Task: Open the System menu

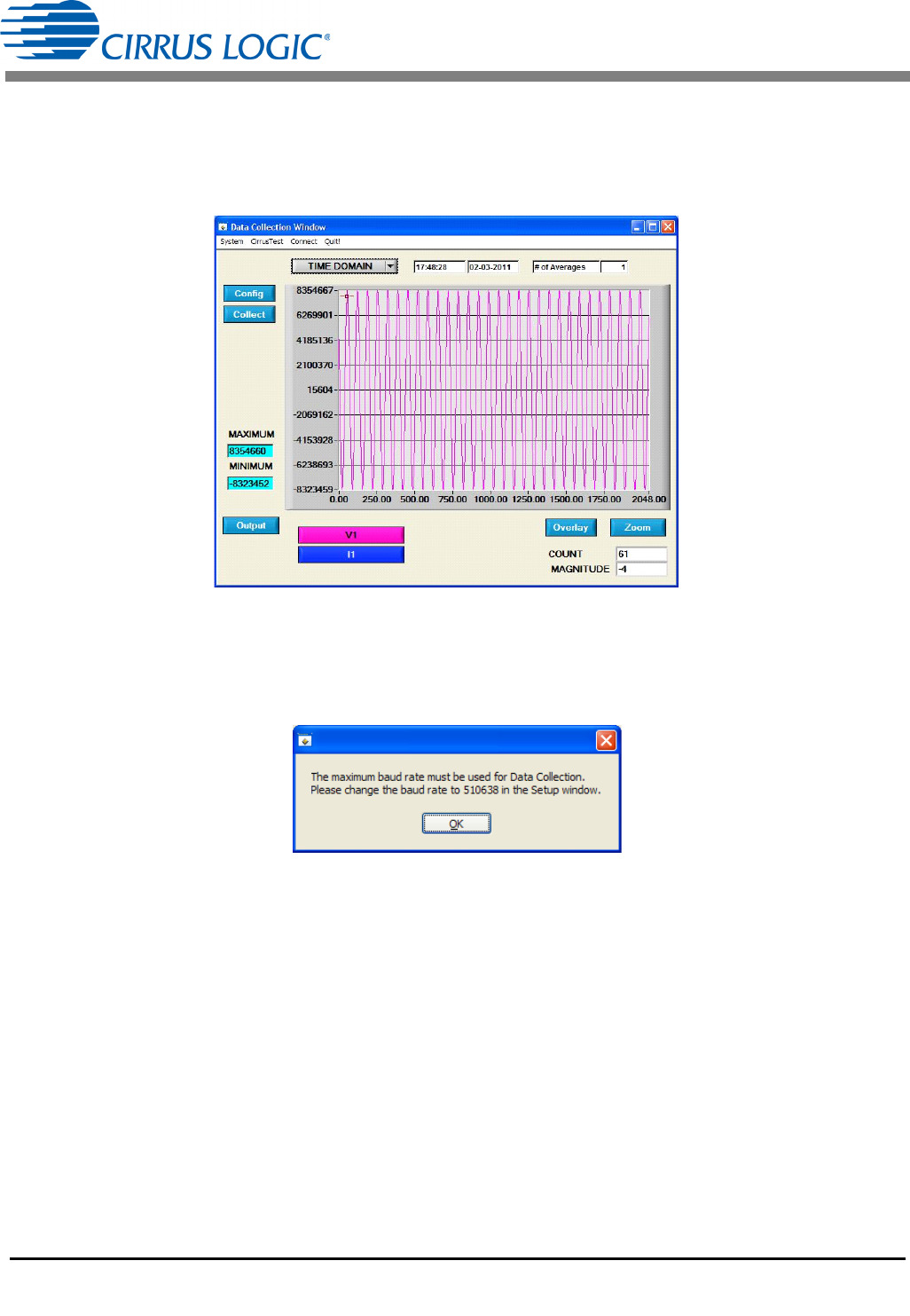Action: 231,241
